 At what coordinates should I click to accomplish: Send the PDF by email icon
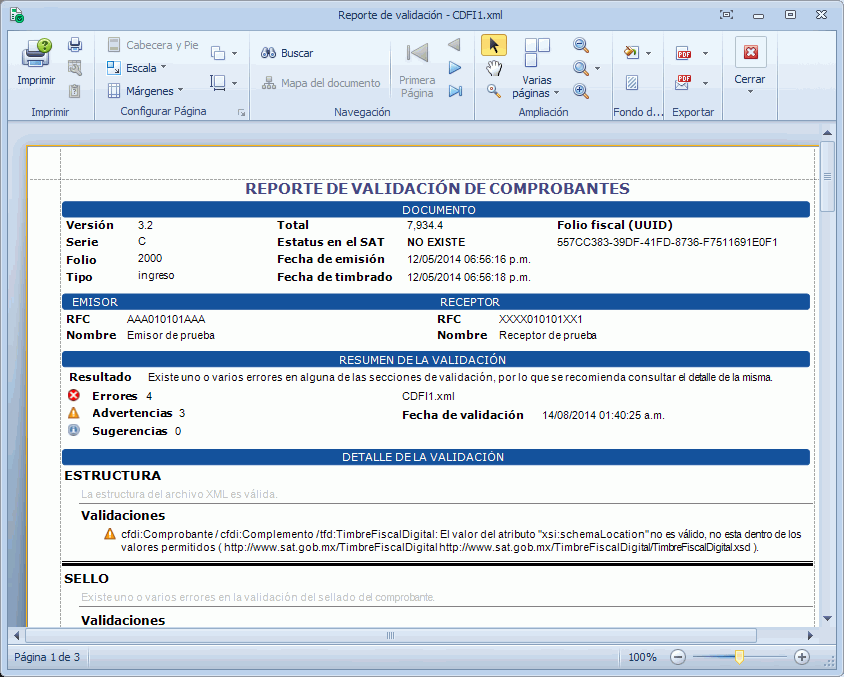(684, 82)
